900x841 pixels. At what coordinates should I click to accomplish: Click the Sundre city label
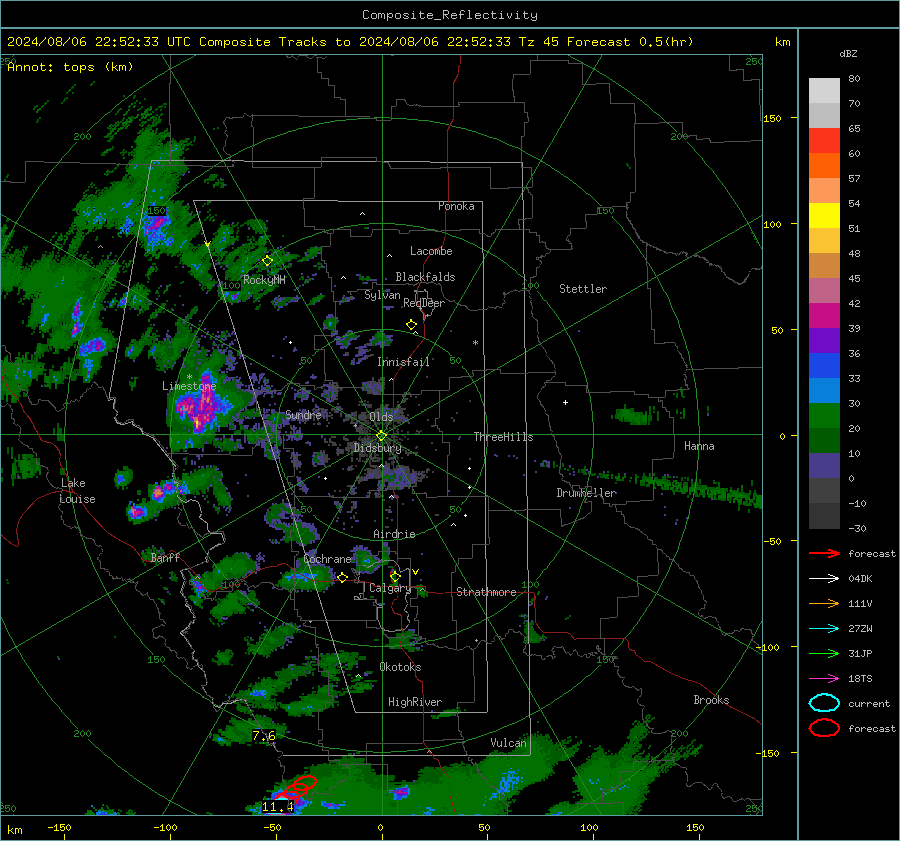303,415
